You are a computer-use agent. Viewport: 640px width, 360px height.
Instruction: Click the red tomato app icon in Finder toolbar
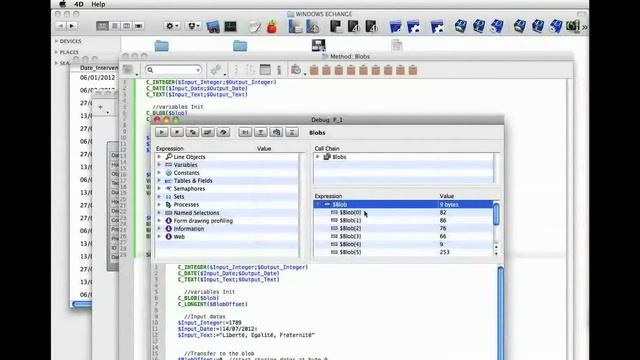(x=272, y=27)
